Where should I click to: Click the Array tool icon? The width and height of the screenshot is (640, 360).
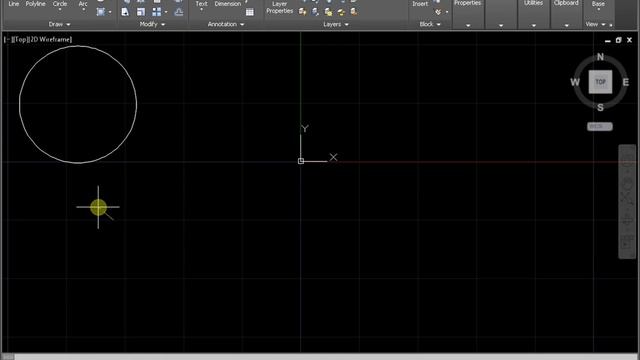coord(156,12)
